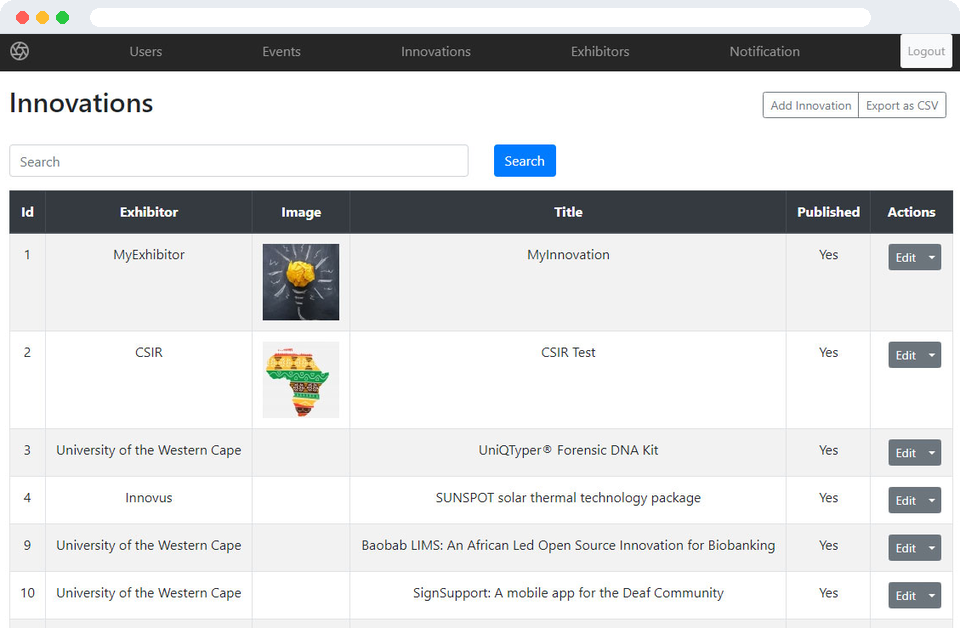The image size is (960, 634).
Task: Go to the Innovations nav item
Action: click(x=436, y=52)
